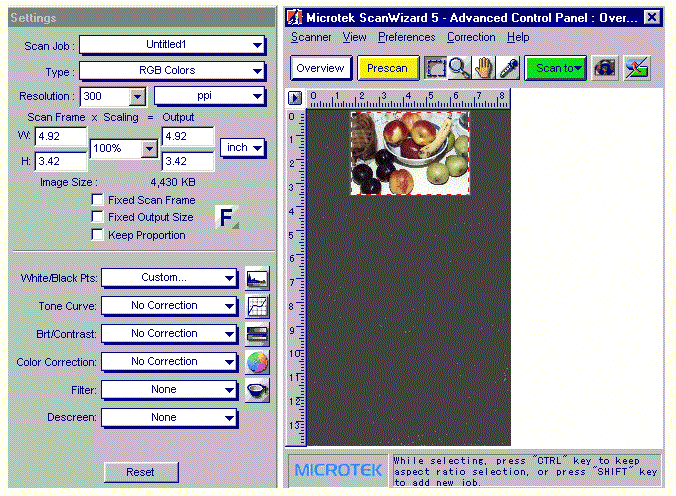This screenshot has height=496, width=676.
Task: Open the Tone Curve editor icon
Action: point(257,307)
